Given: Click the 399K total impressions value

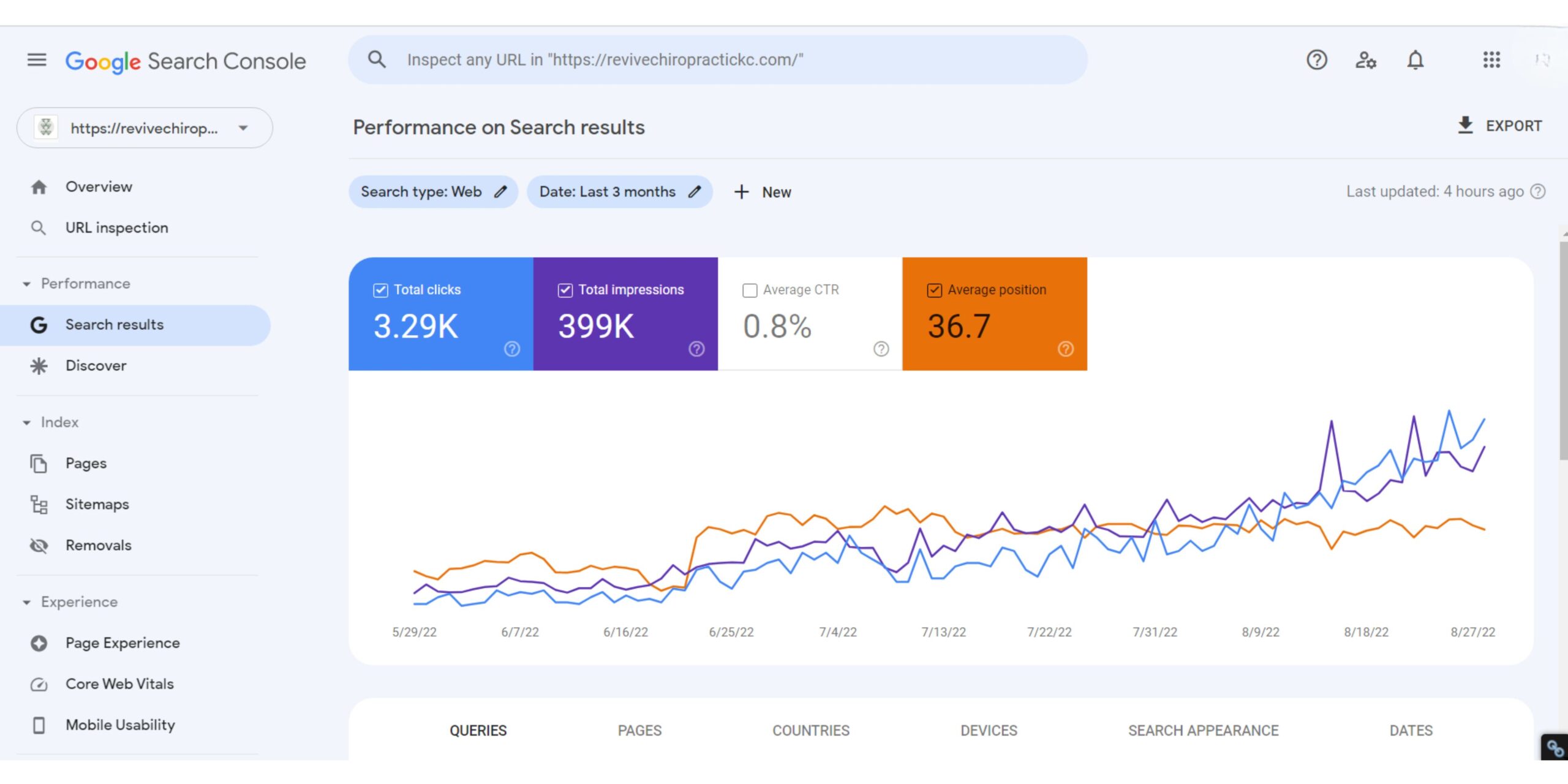Looking at the screenshot, I should [x=596, y=326].
